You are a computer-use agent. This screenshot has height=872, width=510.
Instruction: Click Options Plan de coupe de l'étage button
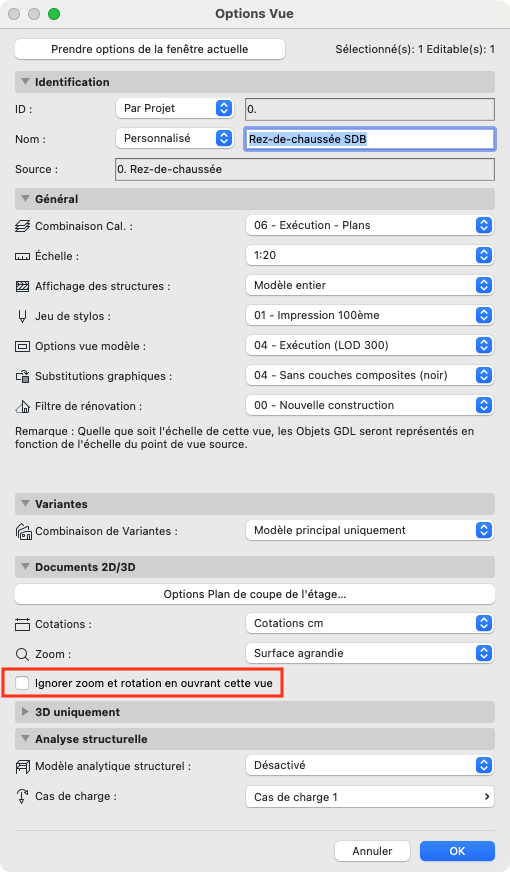tap(255, 594)
